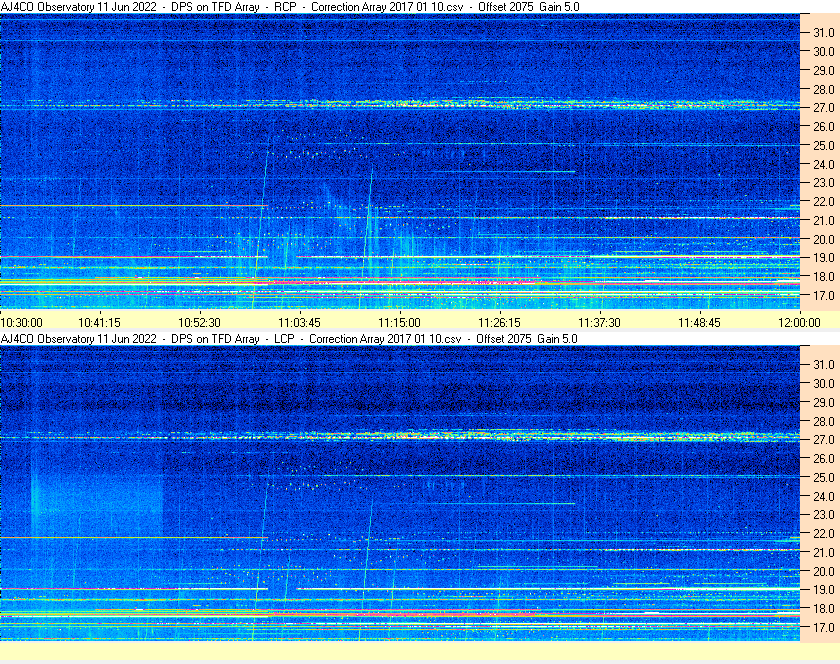Select the 25.0 label on RCP frequency axis

[824, 145]
